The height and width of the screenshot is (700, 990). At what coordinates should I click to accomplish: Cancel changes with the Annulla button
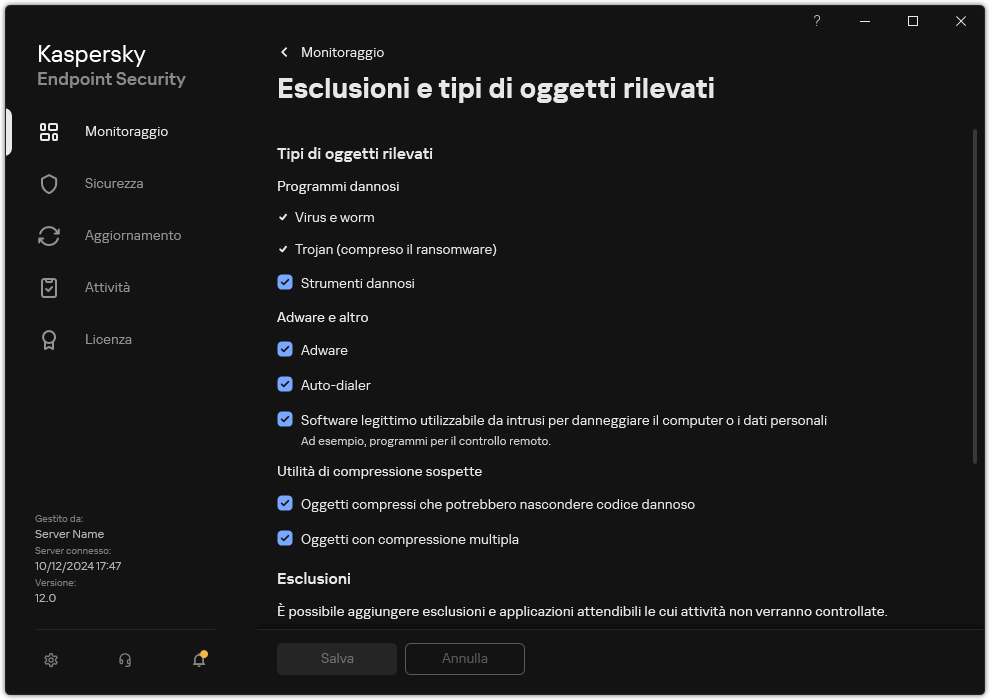464,658
